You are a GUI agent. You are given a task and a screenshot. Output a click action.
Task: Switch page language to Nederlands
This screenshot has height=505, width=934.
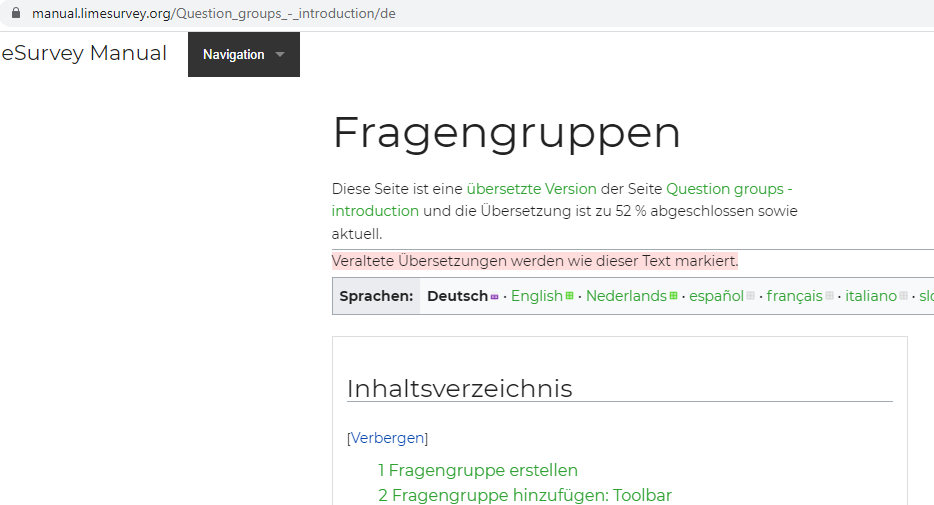coord(625,296)
